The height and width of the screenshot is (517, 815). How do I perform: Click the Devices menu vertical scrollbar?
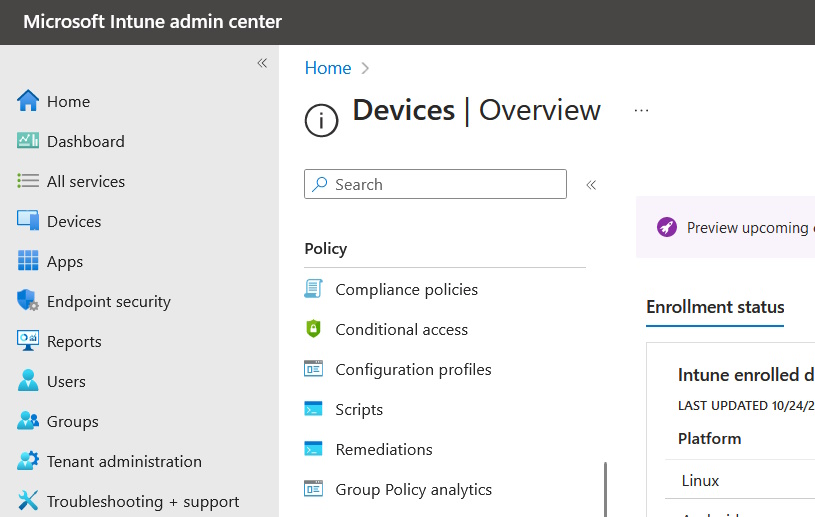point(606,489)
